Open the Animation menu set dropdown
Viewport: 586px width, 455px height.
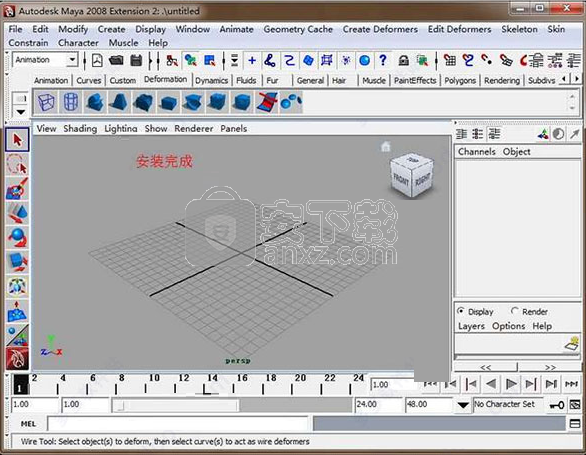click(x=72, y=60)
